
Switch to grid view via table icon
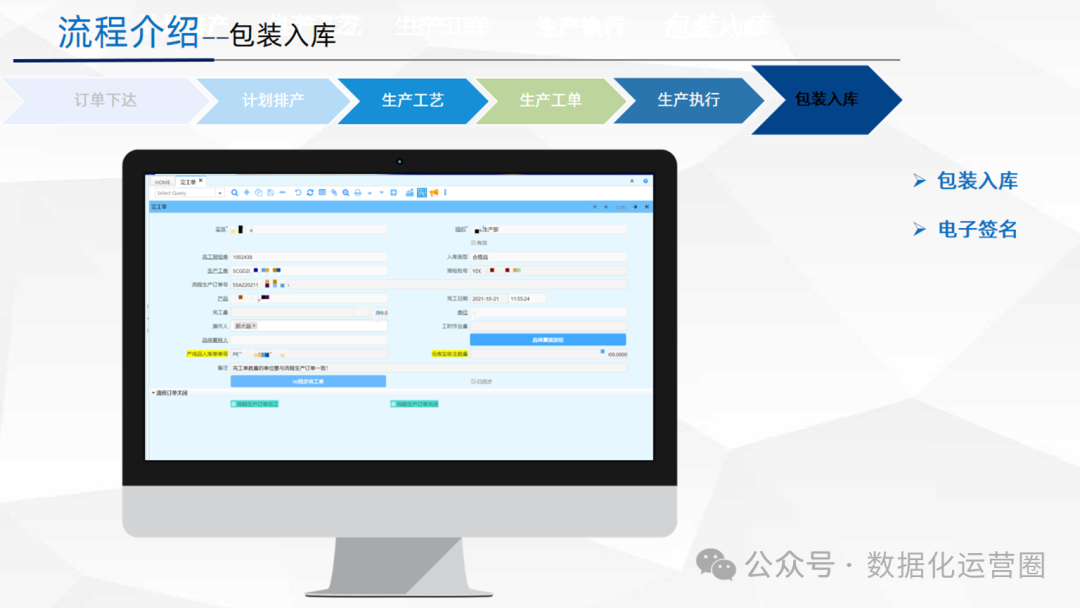(x=322, y=193)
